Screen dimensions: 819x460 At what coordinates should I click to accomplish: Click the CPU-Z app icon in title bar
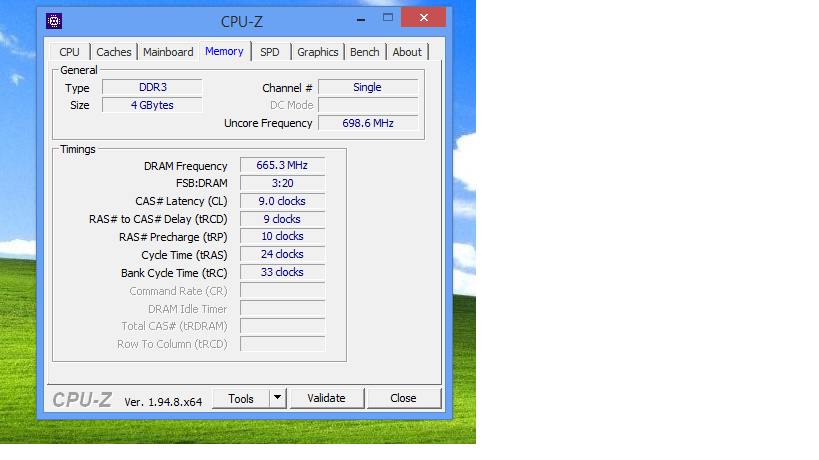tap(54, 21)
